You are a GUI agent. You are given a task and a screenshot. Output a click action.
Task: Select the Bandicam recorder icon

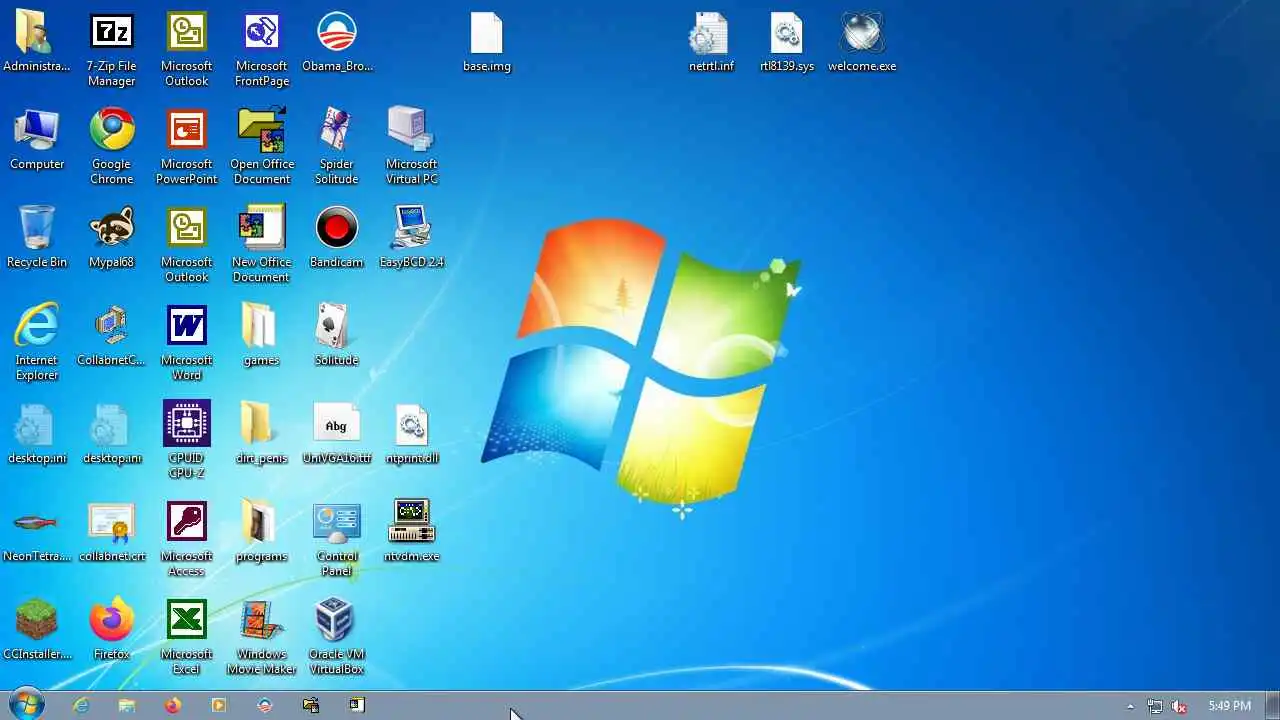tap(337, 238)
